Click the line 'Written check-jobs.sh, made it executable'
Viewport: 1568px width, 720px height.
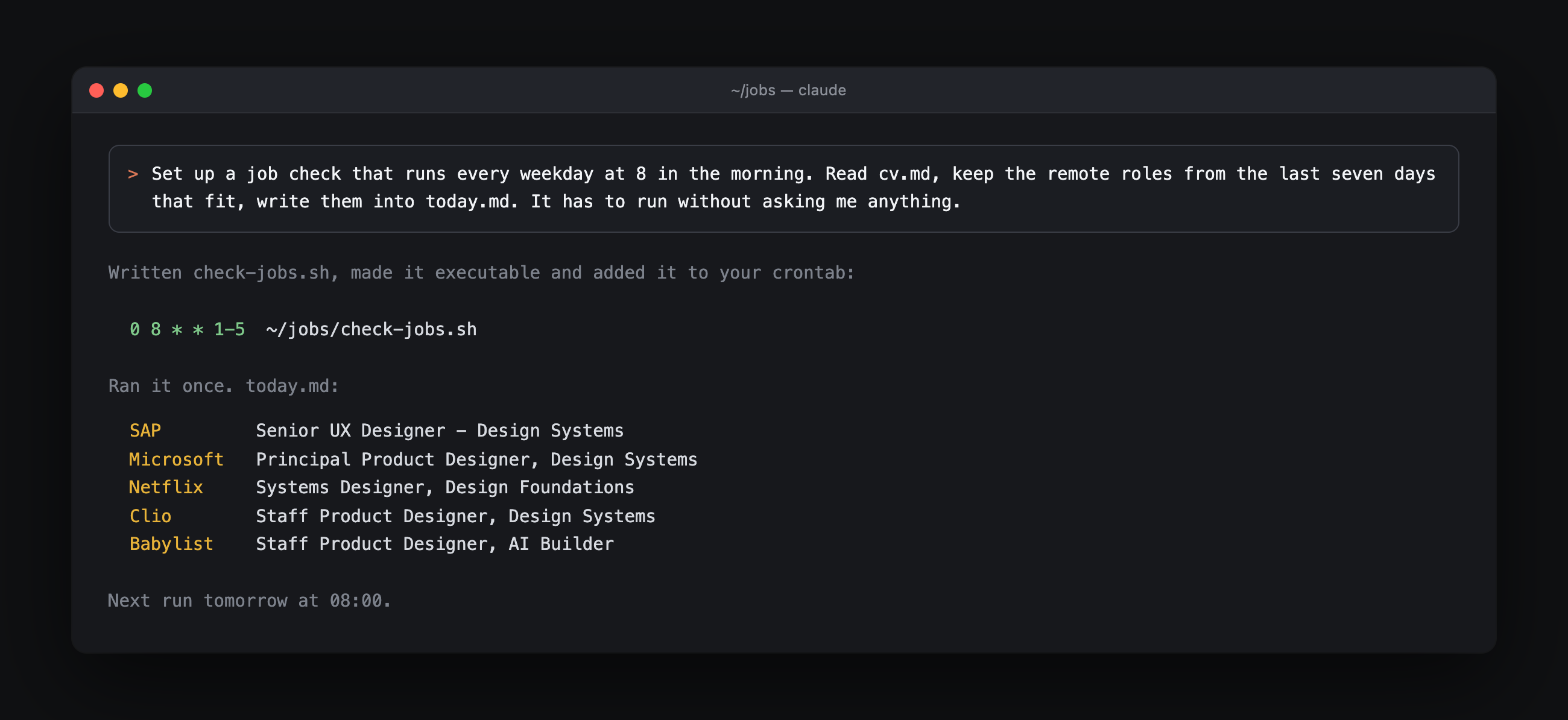click(481, 273)
